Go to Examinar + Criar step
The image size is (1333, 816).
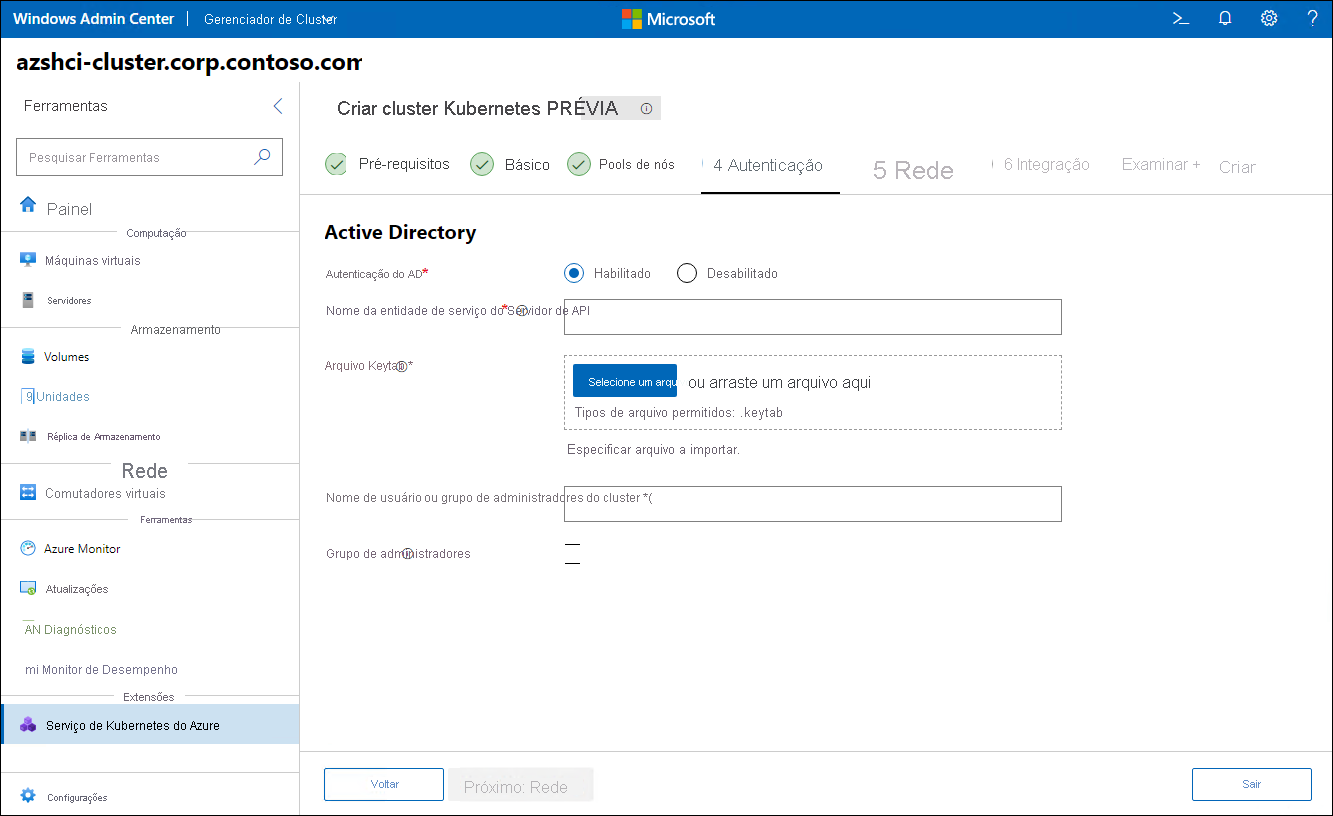(1188, 165)
